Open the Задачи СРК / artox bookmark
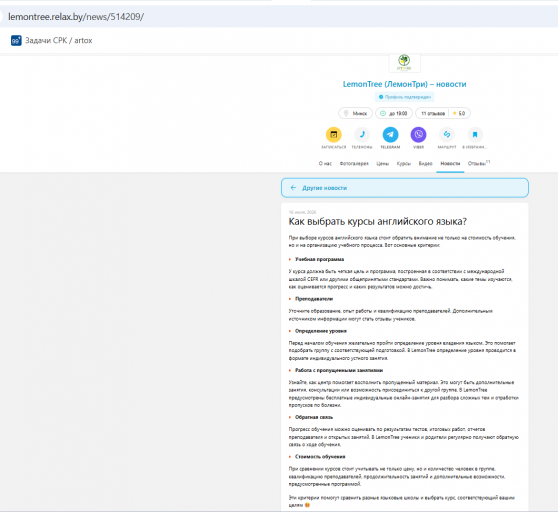Image resolution: width=558 pixels, height=512 pixels. 52,41
